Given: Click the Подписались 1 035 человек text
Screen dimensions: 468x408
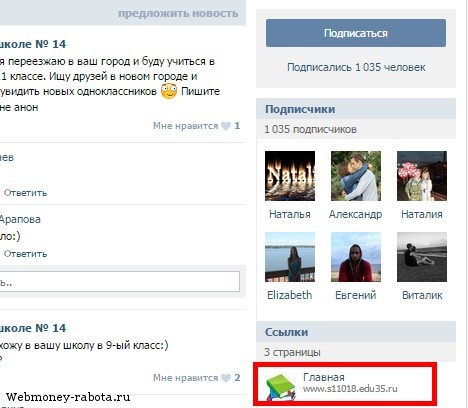Looking at the screenshot, I should pos(356,67).
